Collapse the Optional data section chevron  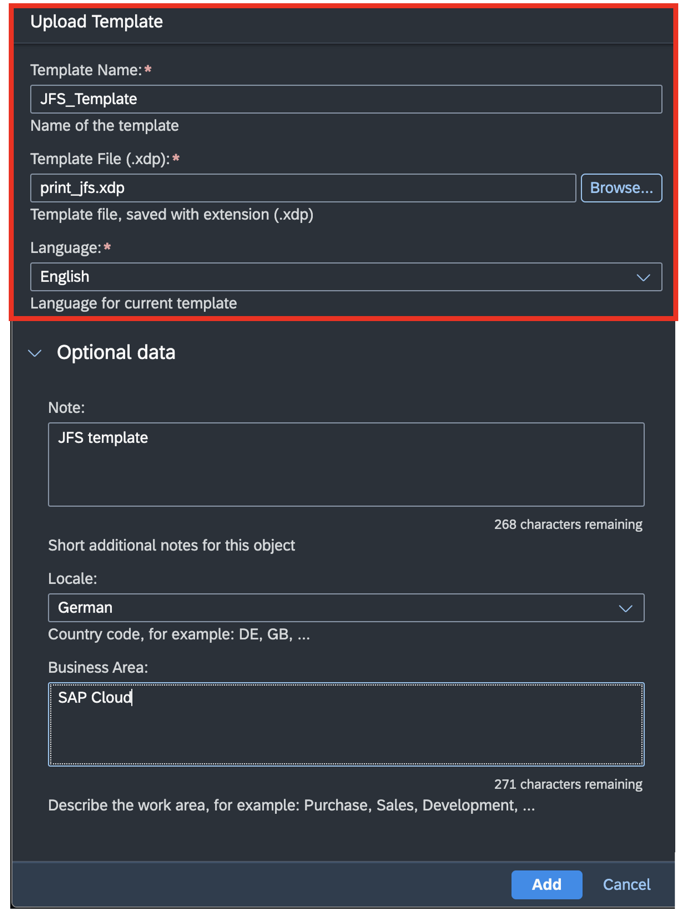point(35,353)
